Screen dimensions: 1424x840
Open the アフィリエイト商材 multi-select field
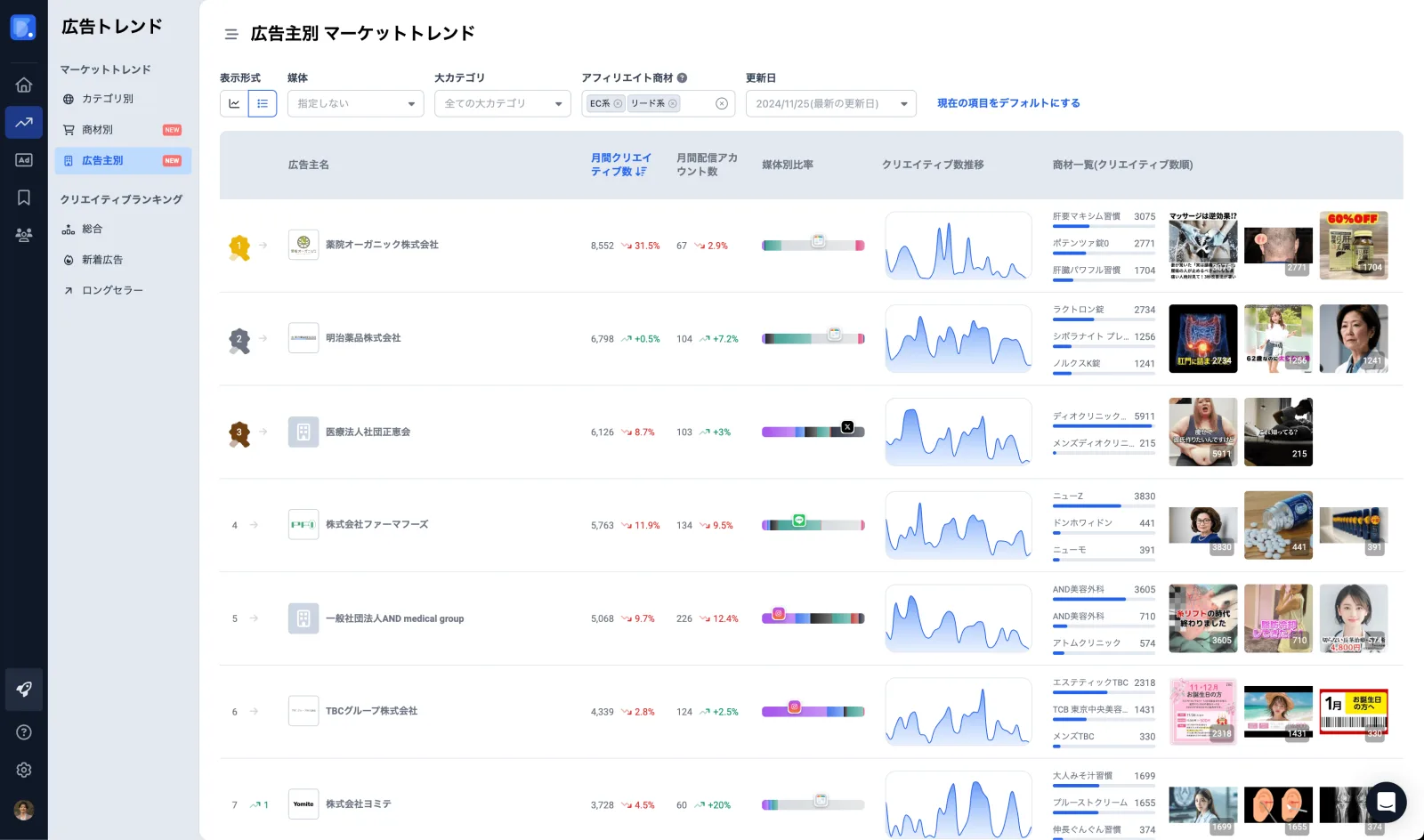click(x=658, y=104)
